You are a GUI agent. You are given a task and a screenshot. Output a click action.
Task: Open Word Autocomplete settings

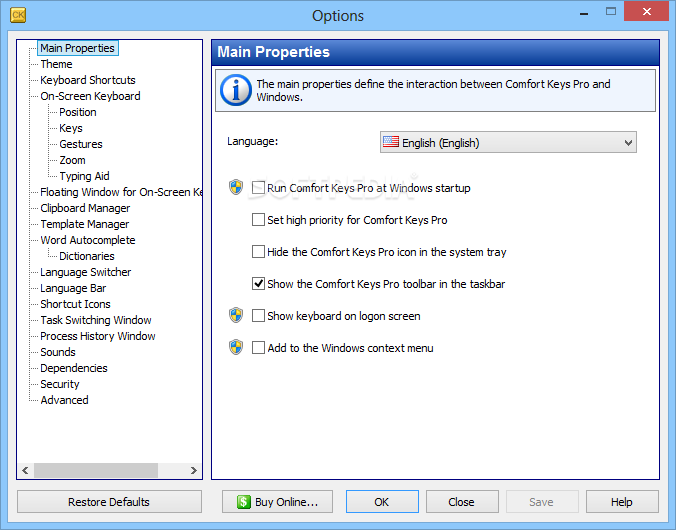click(88, 240)
